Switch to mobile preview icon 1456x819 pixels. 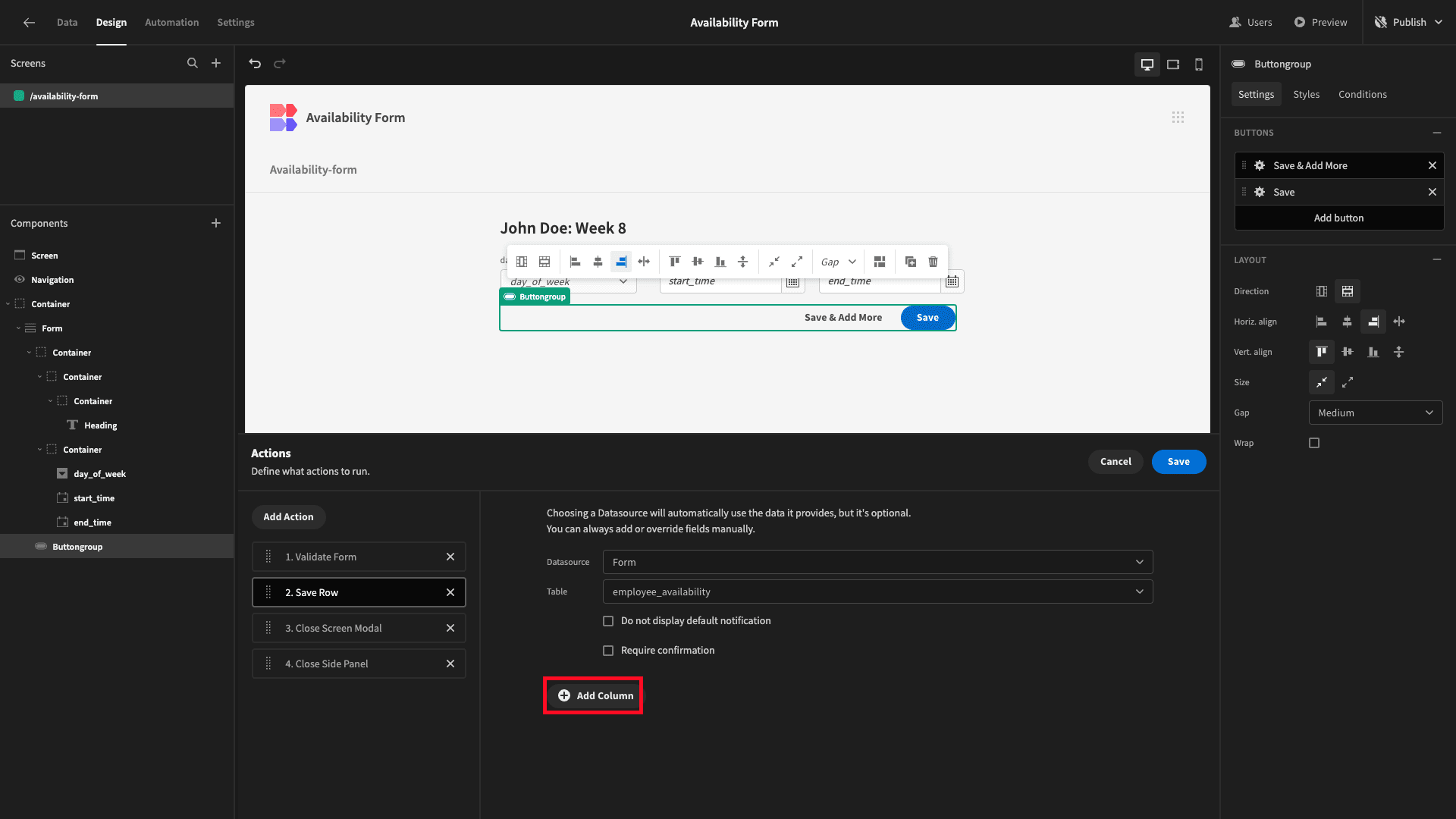point(1199,64)
